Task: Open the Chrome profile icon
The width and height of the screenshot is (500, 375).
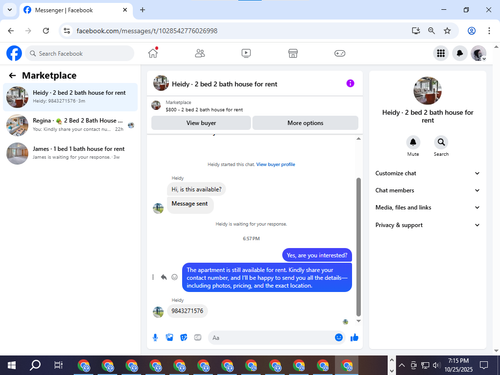Action: (472, 31)
